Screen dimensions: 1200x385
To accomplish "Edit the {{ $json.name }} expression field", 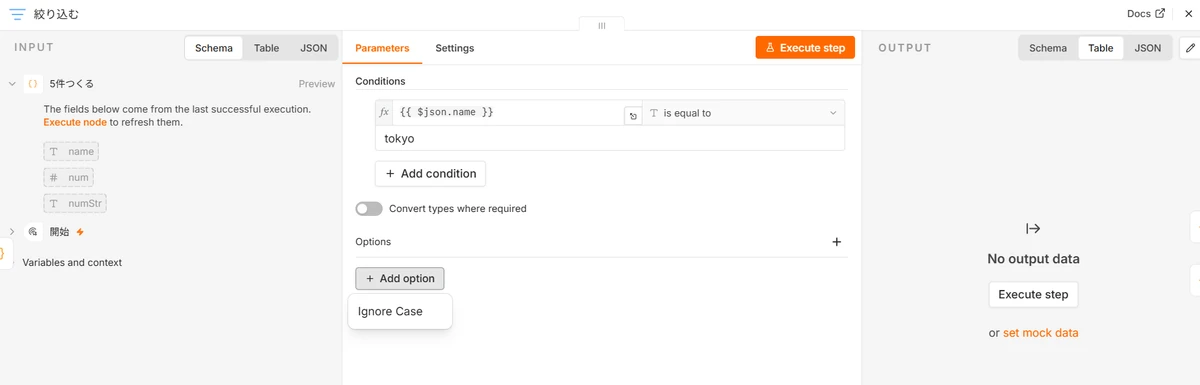I will (x=508, y=113).
